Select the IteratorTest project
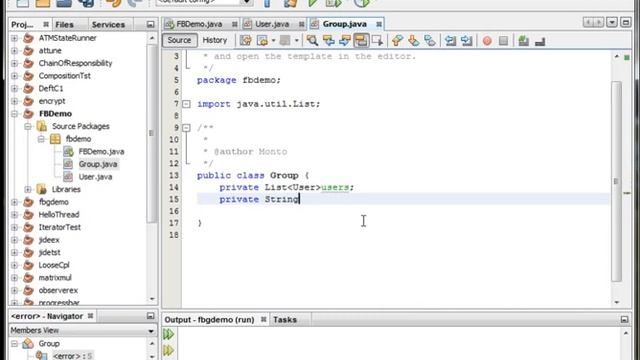The image size is (640, 360). (60, 227)
